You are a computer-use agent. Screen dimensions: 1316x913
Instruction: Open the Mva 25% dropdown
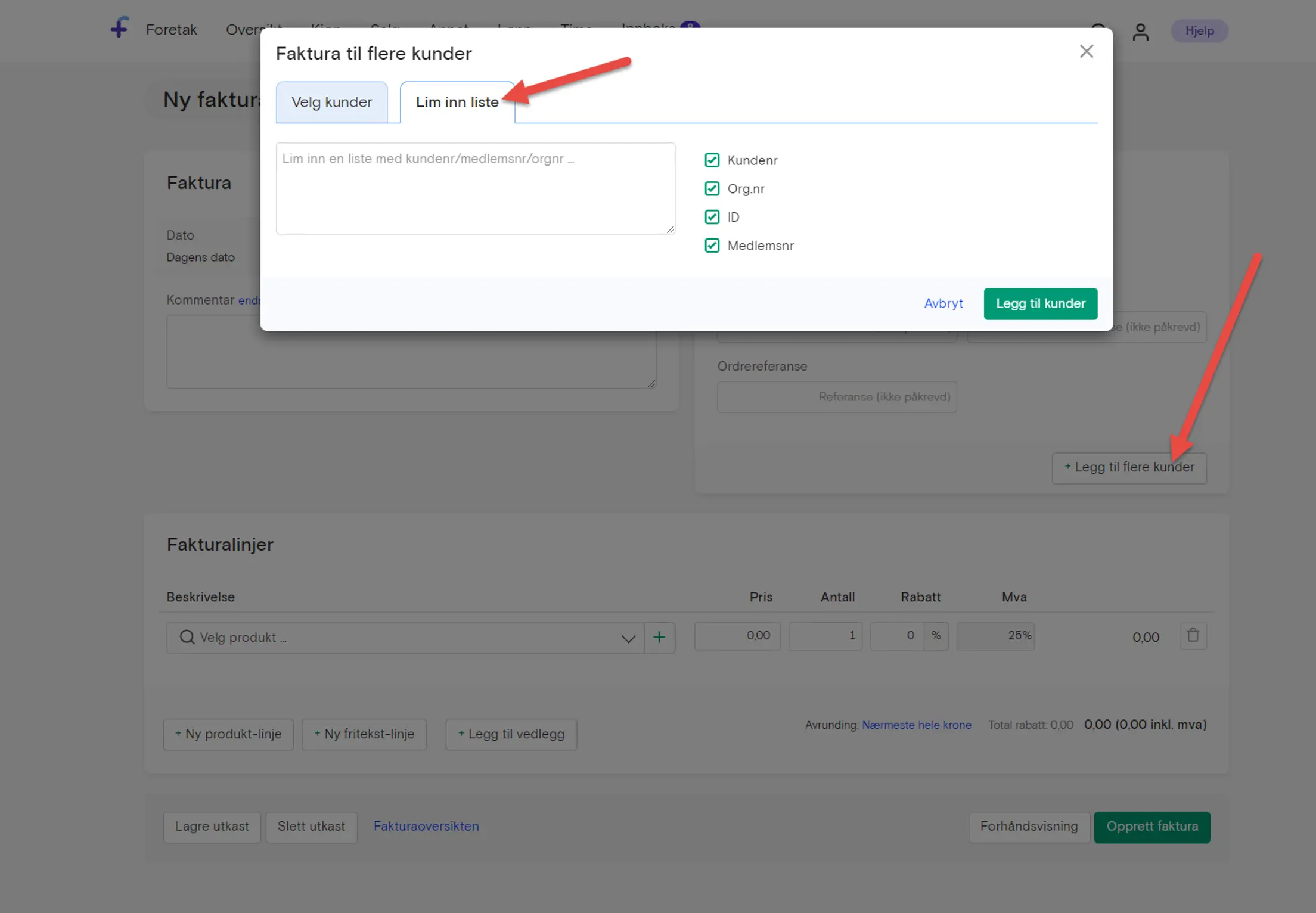pyautogui.click(x=995, y=636)
